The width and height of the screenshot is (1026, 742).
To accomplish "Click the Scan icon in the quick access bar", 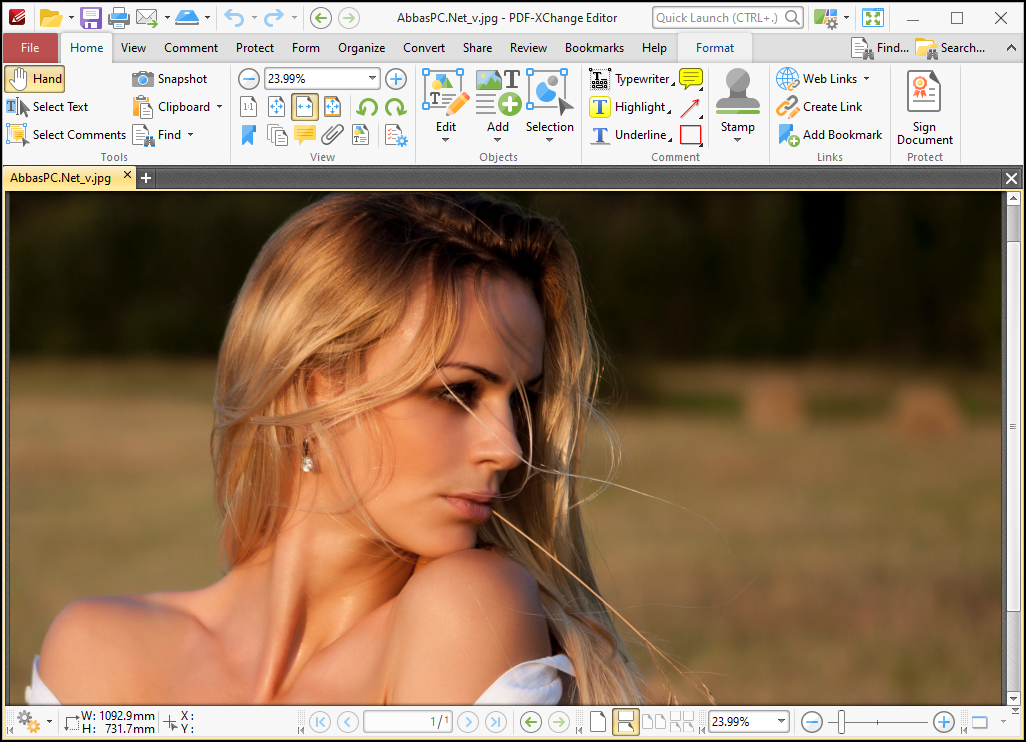I will 187,18.
